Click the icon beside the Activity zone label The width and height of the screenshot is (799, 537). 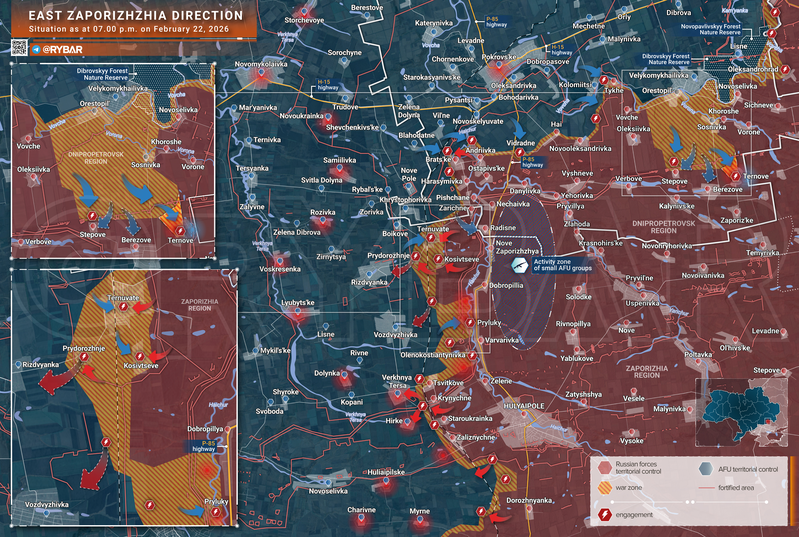coord(519,266)
